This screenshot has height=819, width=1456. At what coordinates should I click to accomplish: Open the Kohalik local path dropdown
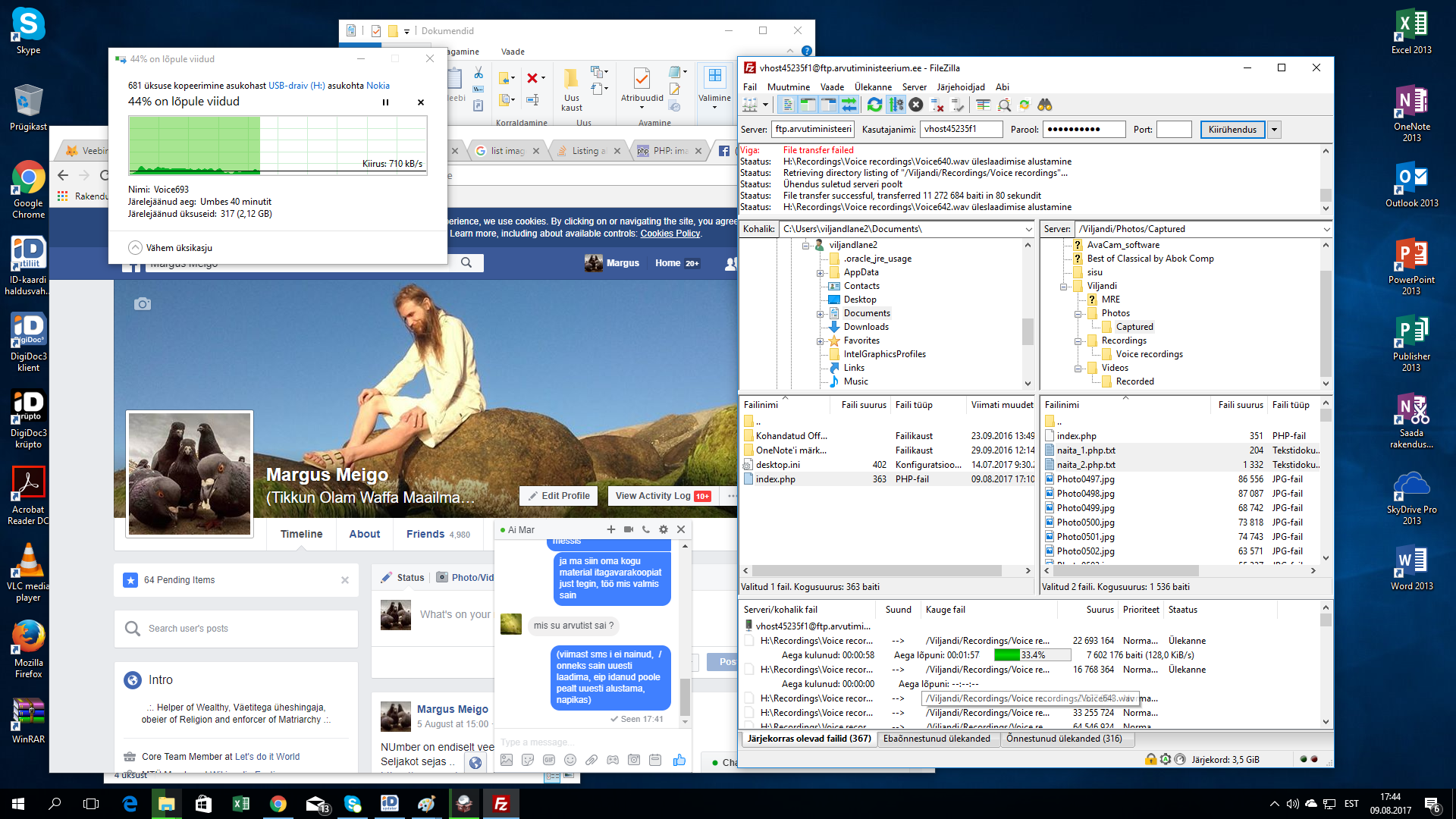click(x=1028, y=229)
